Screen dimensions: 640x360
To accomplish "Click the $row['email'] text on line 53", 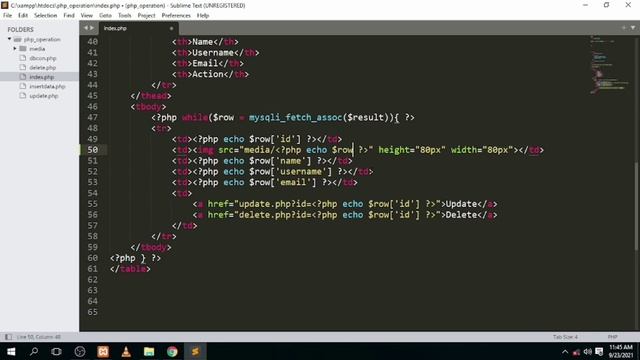I will 283,182.
